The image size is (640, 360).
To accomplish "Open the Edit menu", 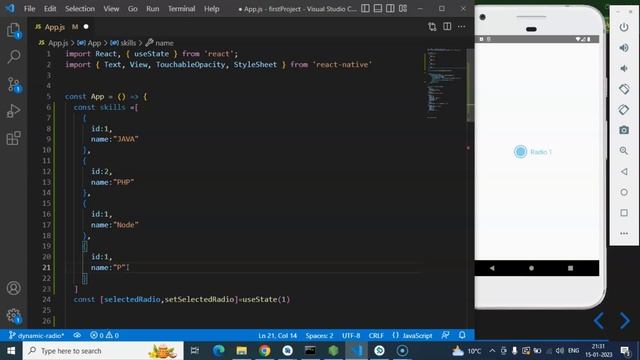I will (x=50, y=9).
